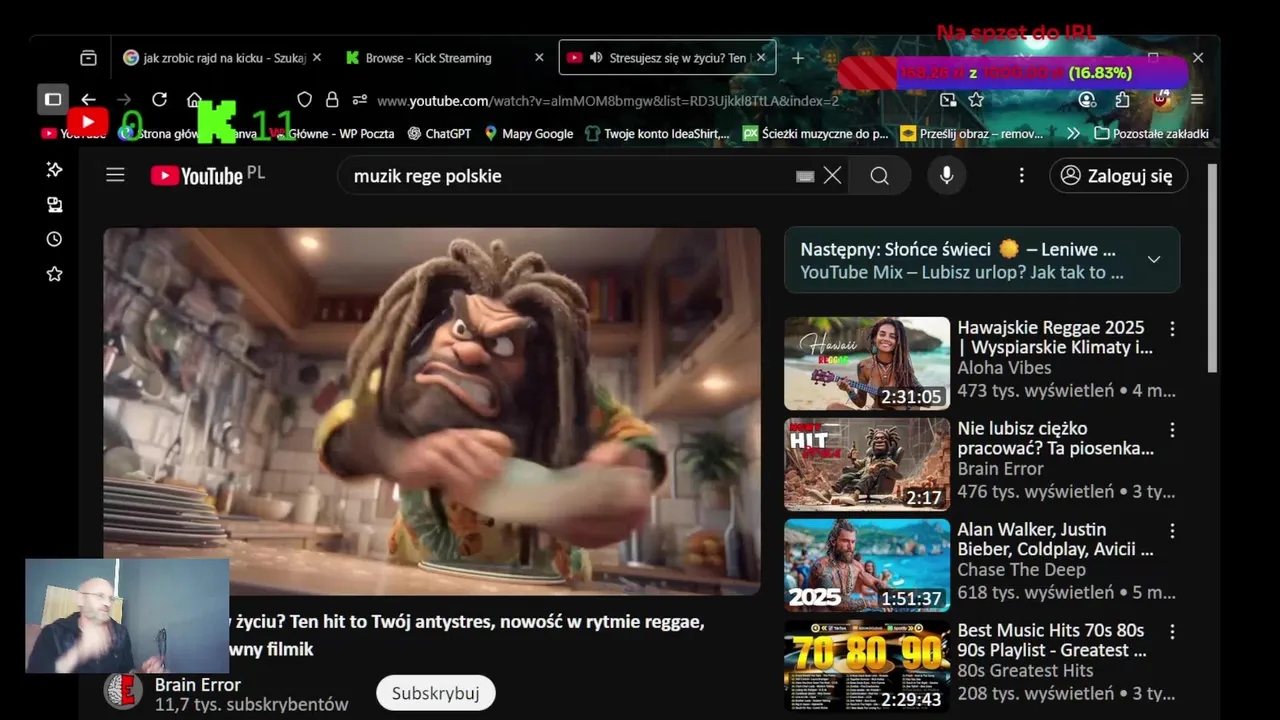
Task: Clear the YouTube search box text
Action: pyautogui.click(x=832, y=176)
